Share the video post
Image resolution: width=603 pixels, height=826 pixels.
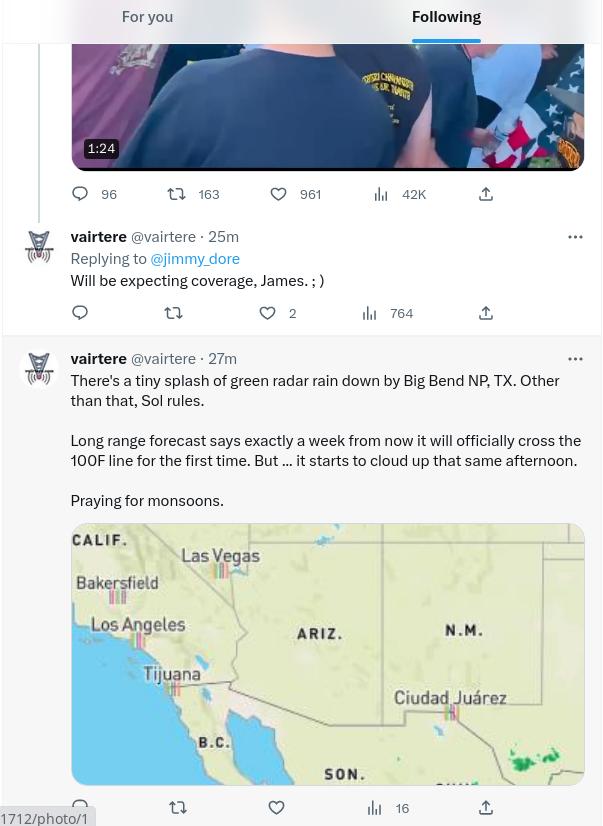click(486, 194)
